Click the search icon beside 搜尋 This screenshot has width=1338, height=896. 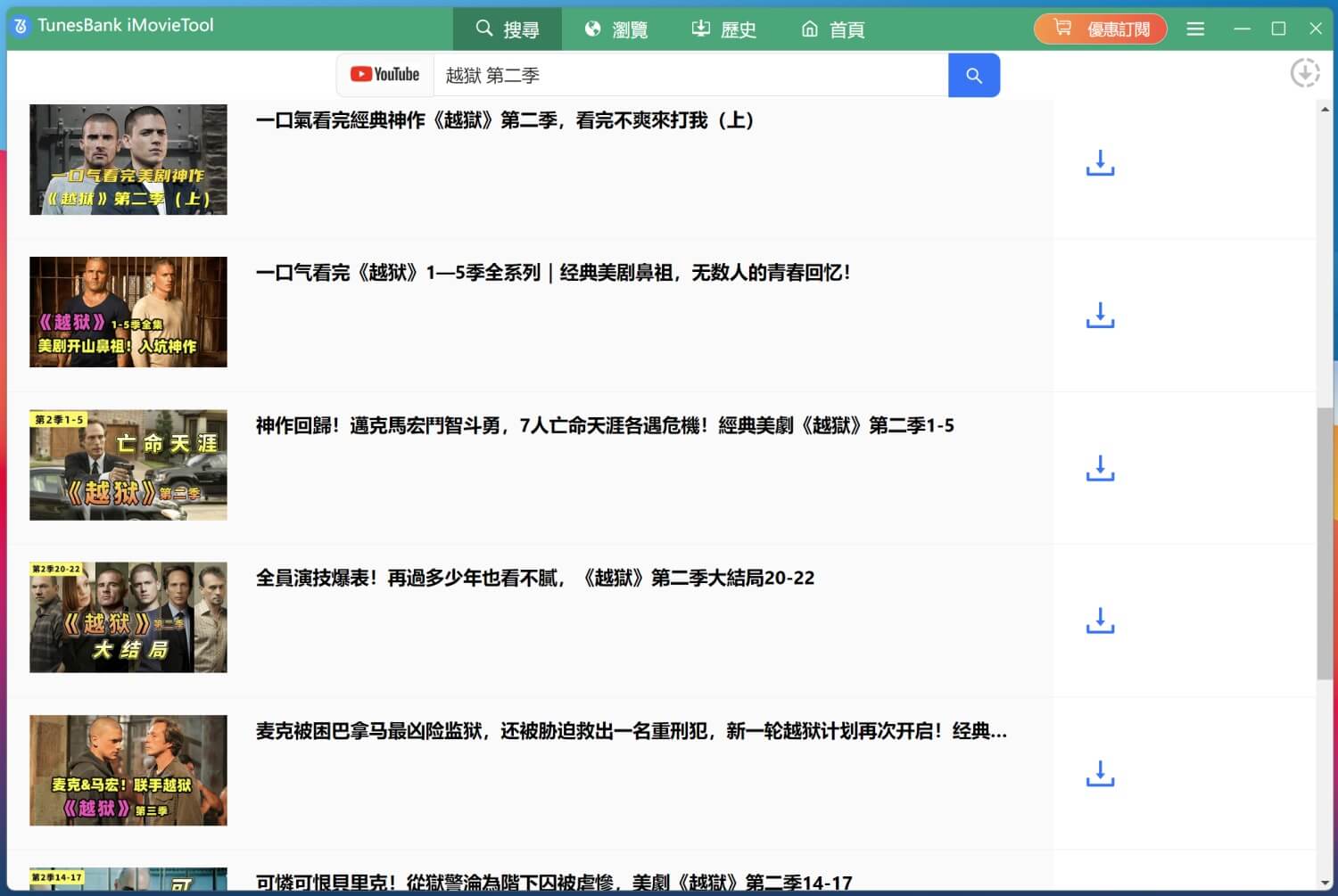484,28
